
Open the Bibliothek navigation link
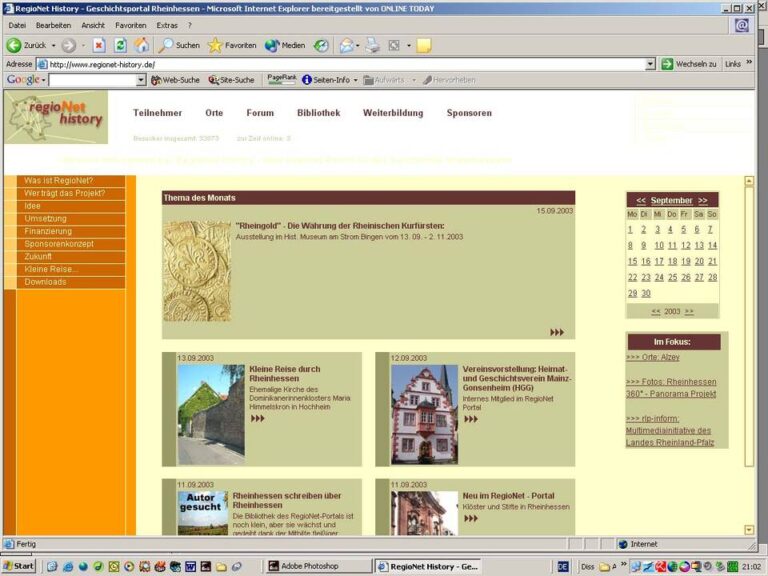coord(318,113)
